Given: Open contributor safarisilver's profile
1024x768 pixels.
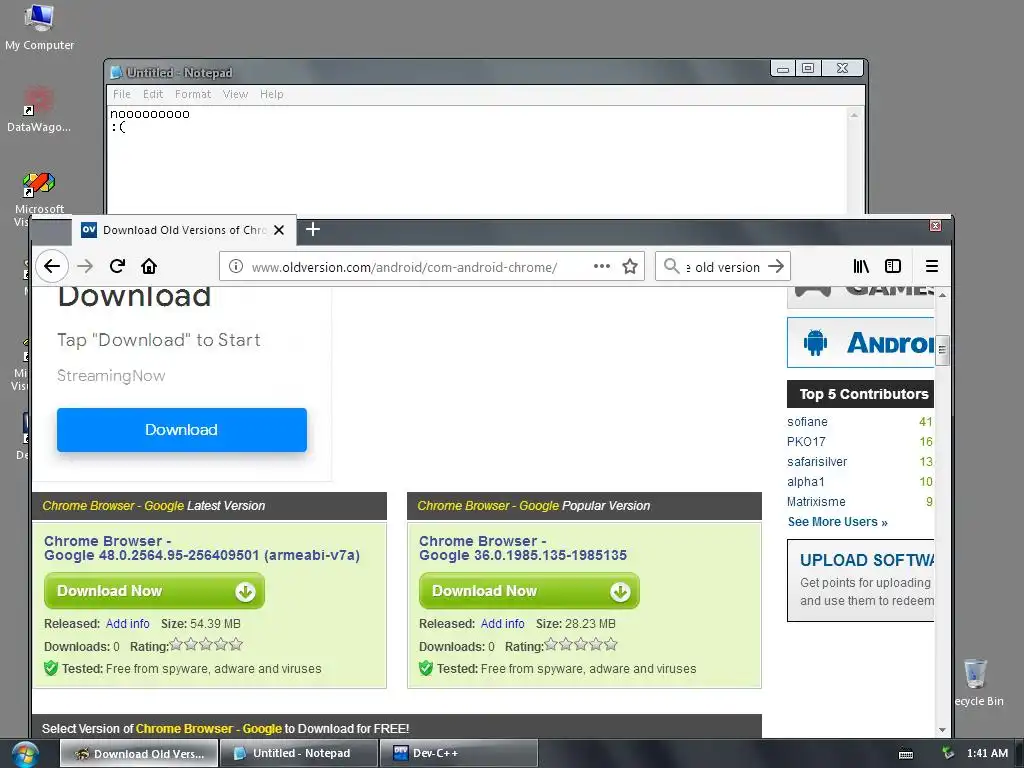Looking at the screenshot, I should pyautogui.click(x=817, y=462).
